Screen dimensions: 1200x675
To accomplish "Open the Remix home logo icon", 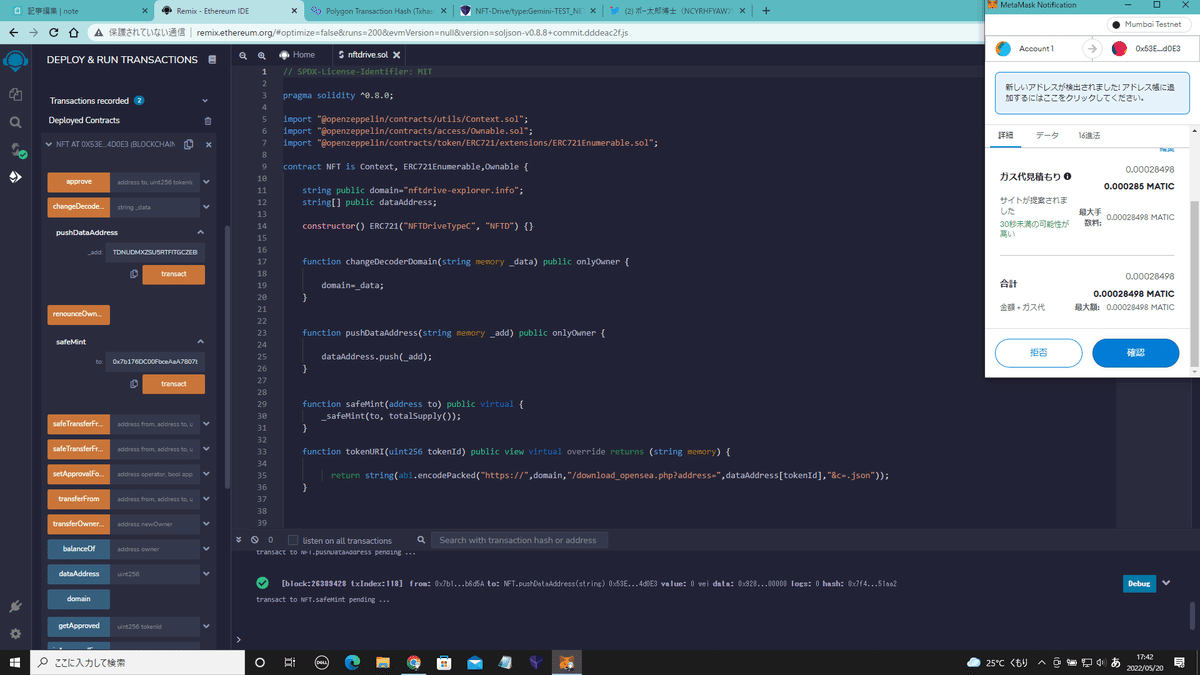I will (x=15, y=61).
